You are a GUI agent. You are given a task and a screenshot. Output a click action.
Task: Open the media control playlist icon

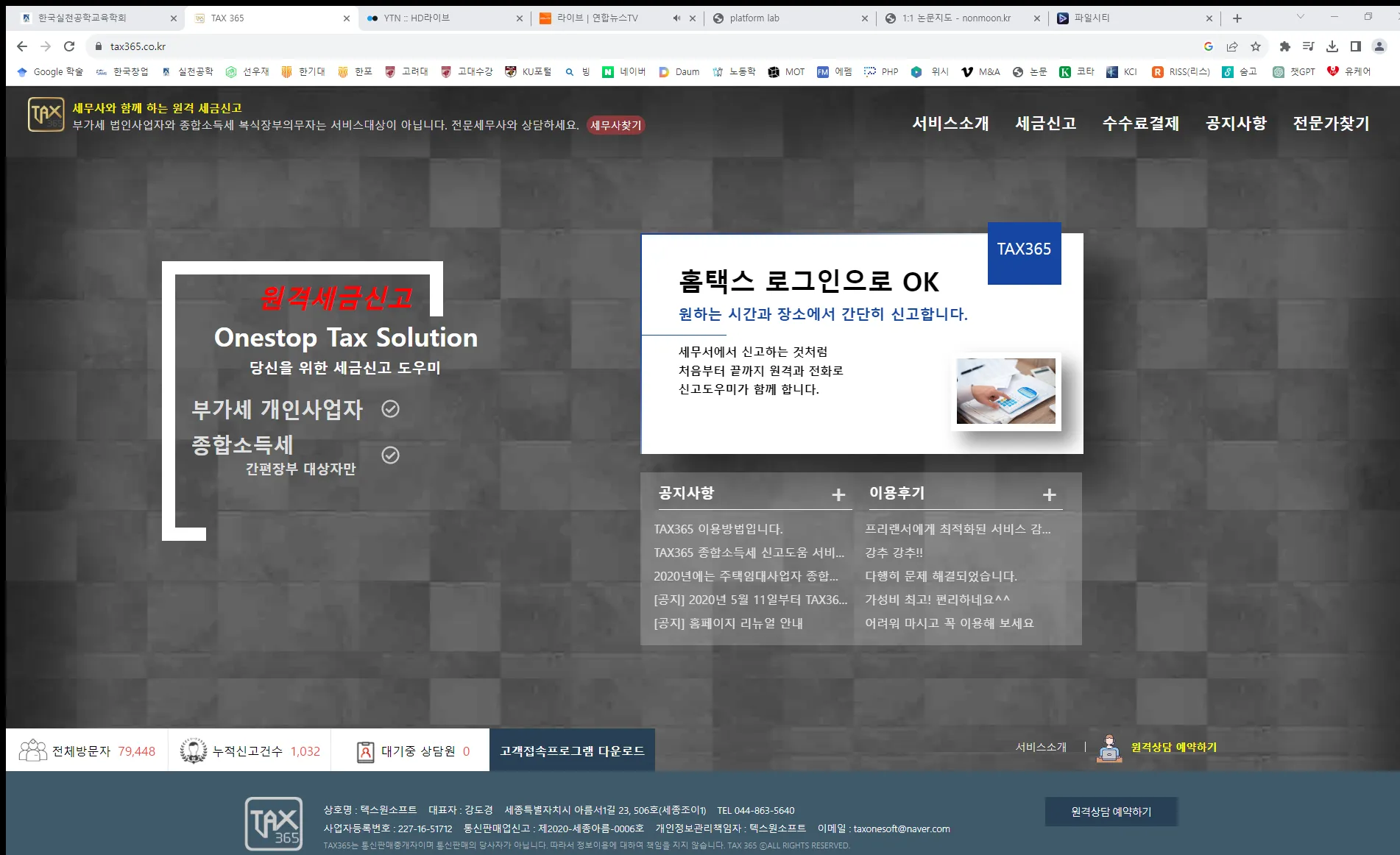point(1309,46)
